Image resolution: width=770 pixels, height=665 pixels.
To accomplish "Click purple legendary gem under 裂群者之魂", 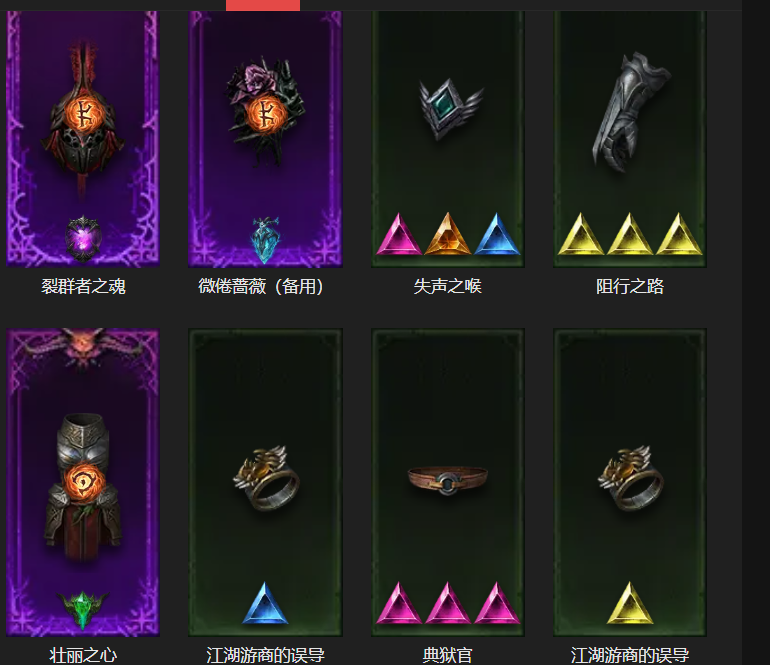I will tap(83, 238).
